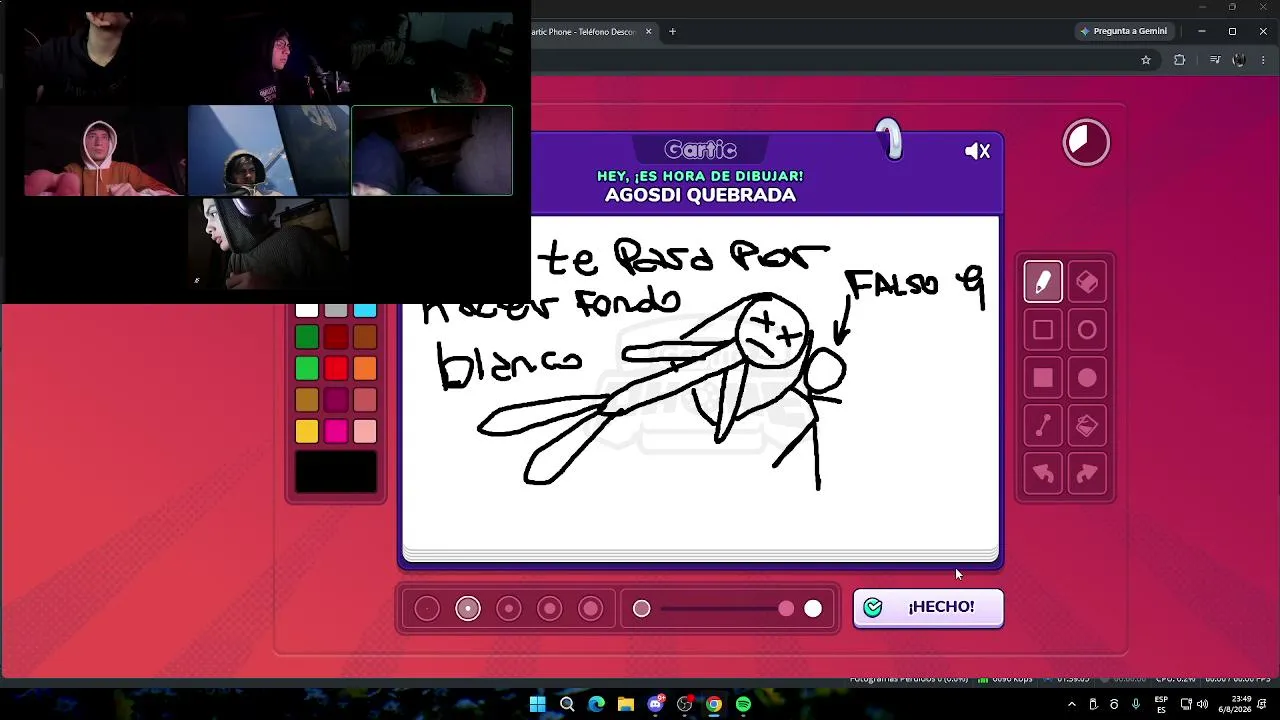Screen dimensions: 1280x720
Task: Pick the dark red color swatch
Action: [336, 337]
